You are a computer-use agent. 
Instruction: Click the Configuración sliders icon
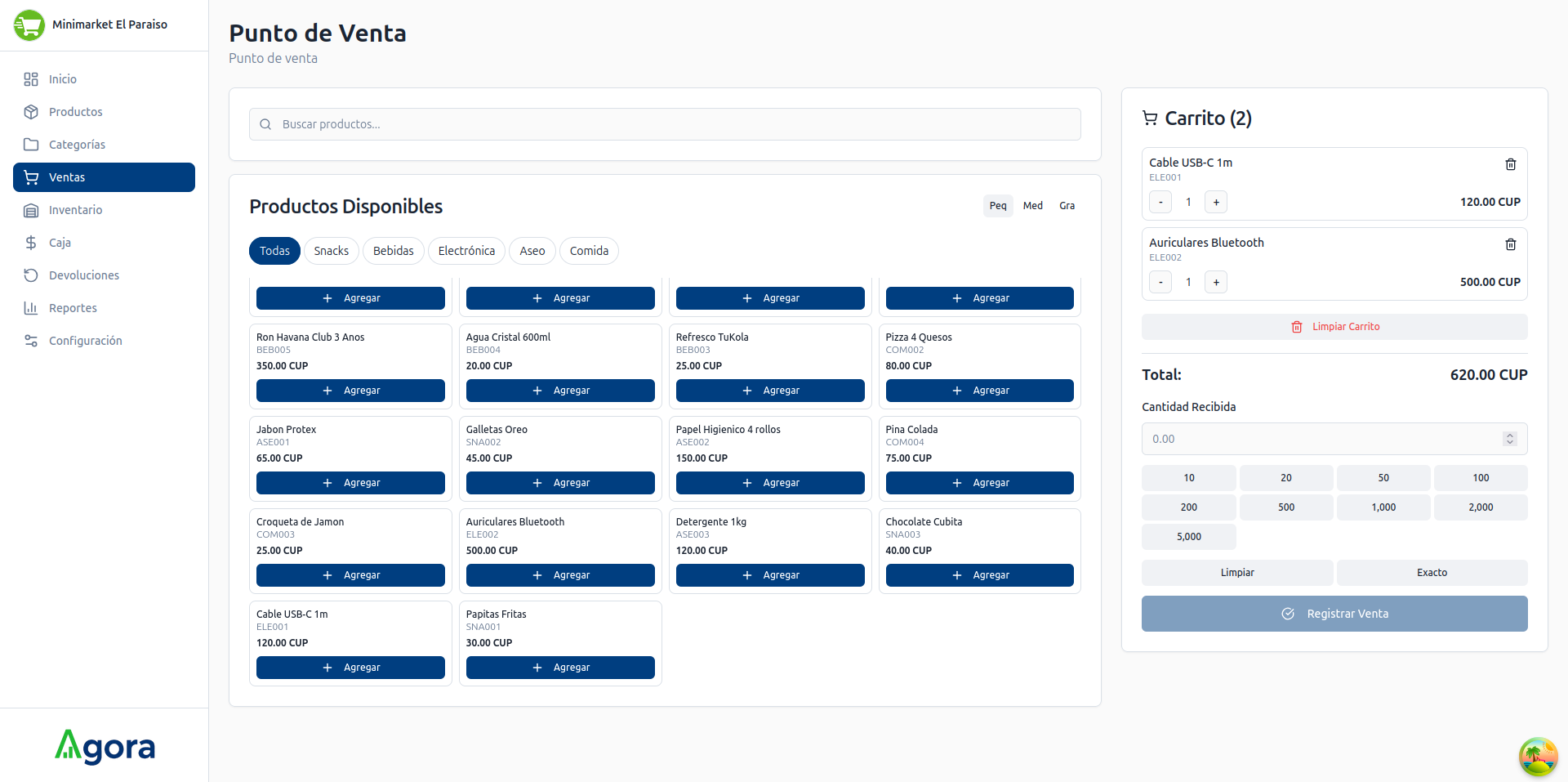click(31, 341)
